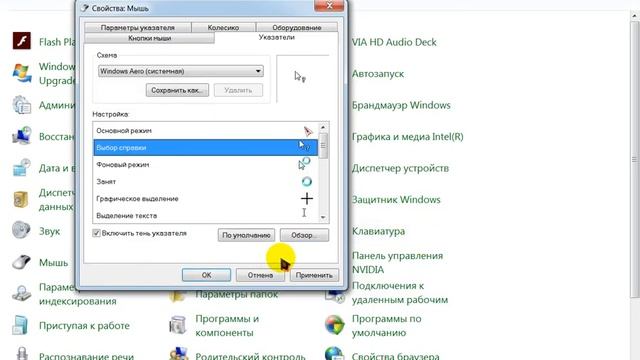Image resolution: width=640 pixels, height=360 pixels.
Task: Click the pointer list scroll up arrow
Action: click(323, 127)
